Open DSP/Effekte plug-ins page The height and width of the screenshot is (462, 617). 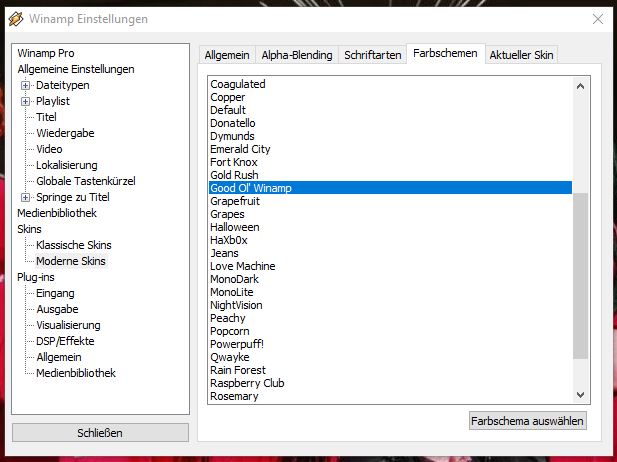click(x=65, y=341)
